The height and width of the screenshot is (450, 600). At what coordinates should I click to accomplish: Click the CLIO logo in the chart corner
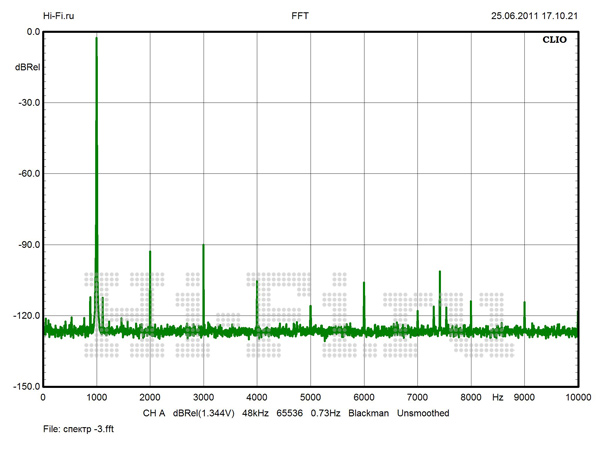pos(556,43)
